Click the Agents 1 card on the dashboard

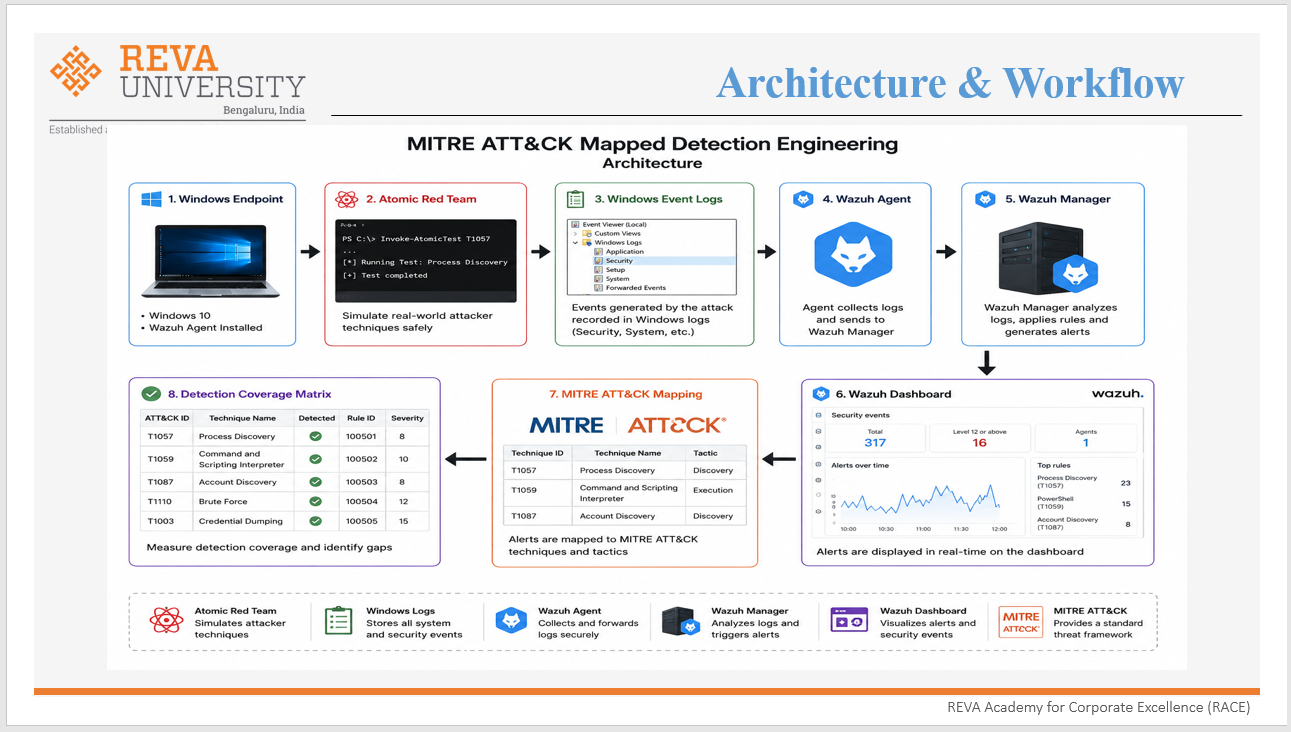pyautogui.click(x=1086, y=438)
